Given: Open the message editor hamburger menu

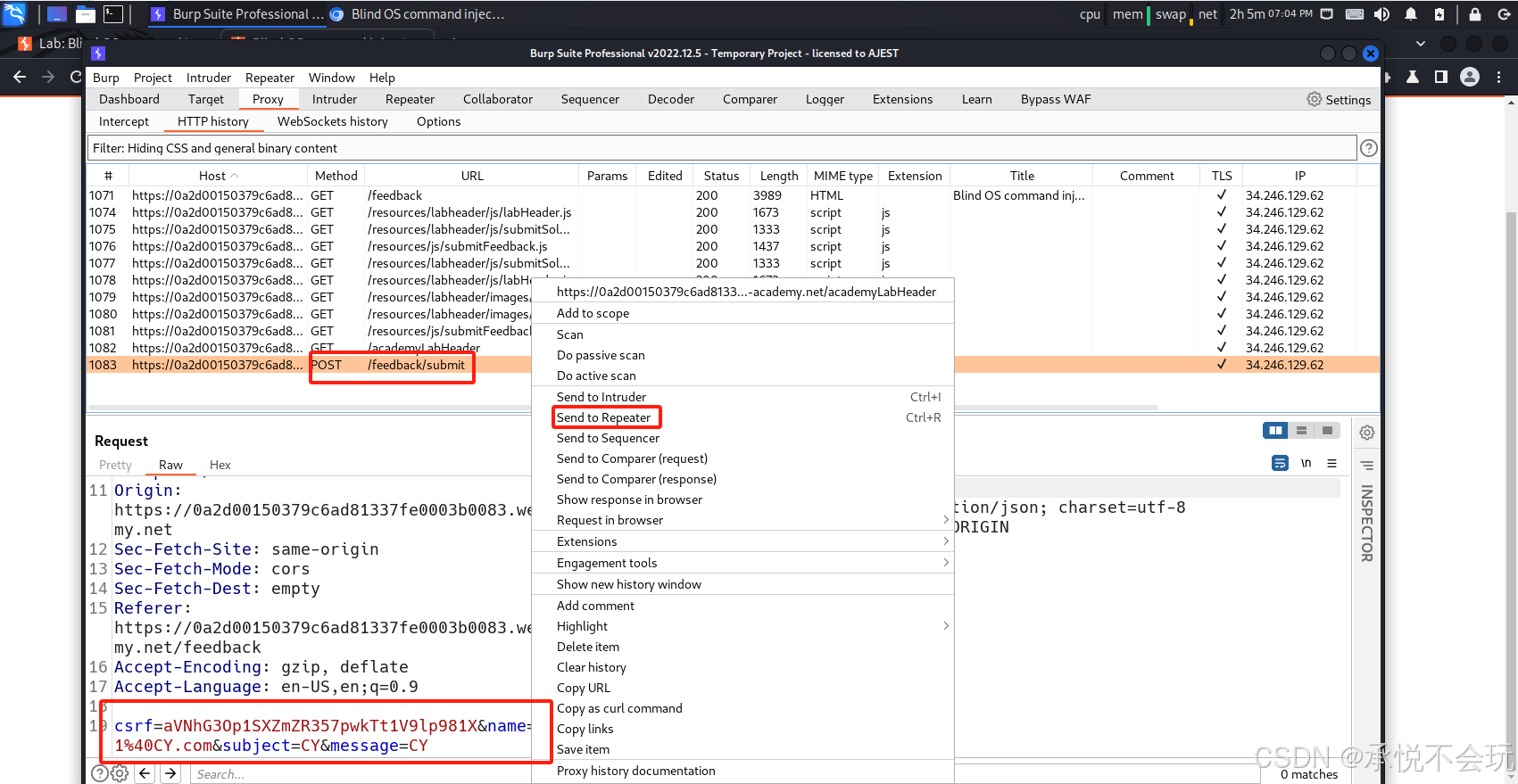Looking at the screenshot, I should point(1331,463).
